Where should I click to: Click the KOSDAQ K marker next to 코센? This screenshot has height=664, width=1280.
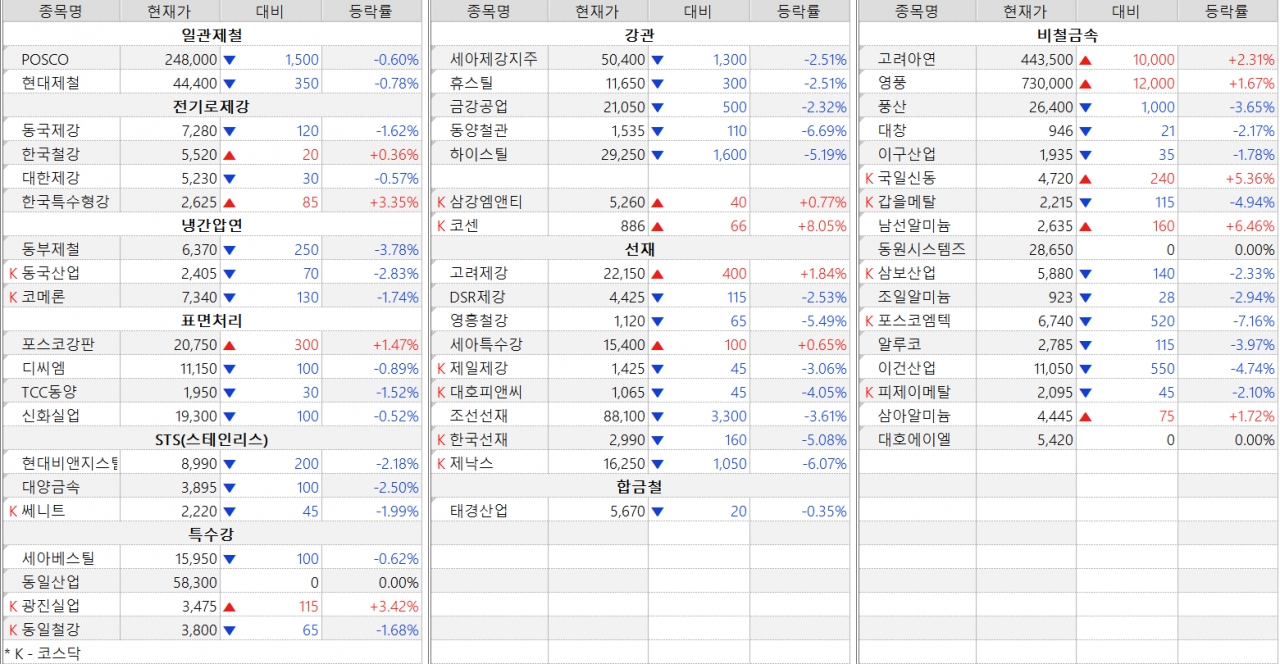[441, 226]
